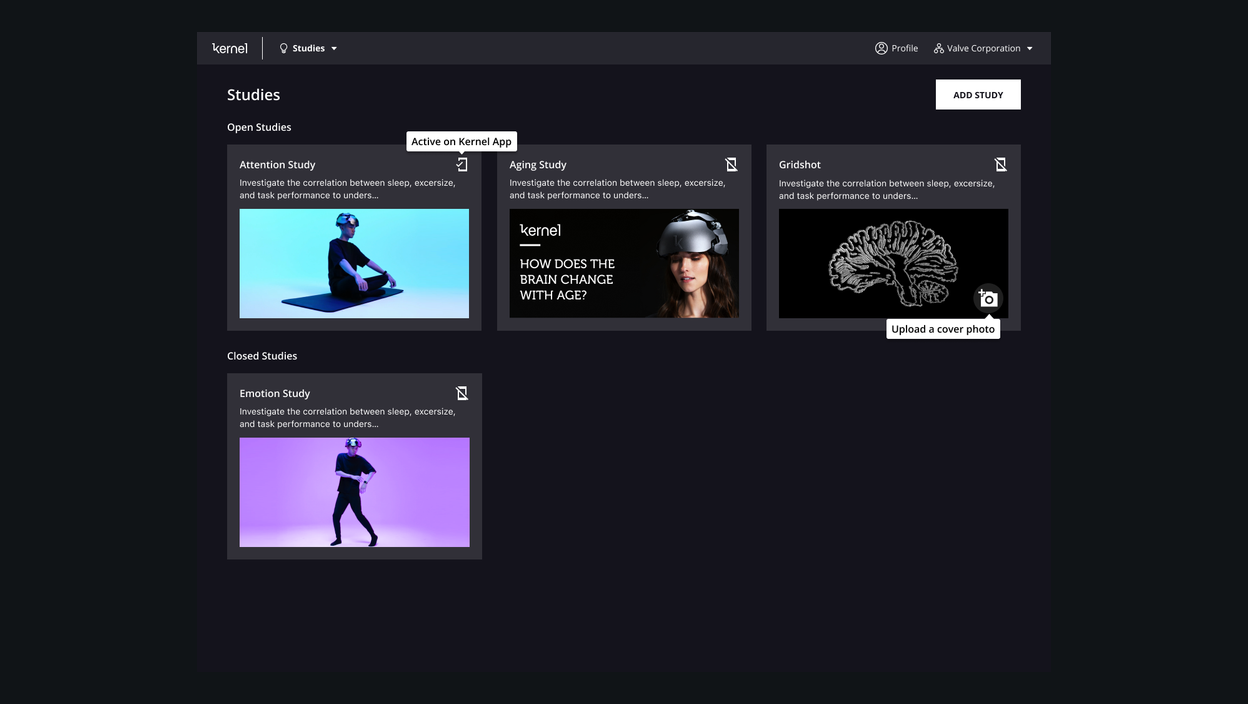
Task: Click the Active on Kernel App tooltip
Action: coord(462,141)
